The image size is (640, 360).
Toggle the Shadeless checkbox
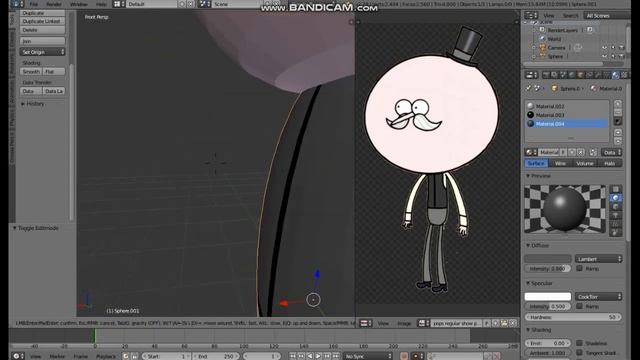(579, 343)
